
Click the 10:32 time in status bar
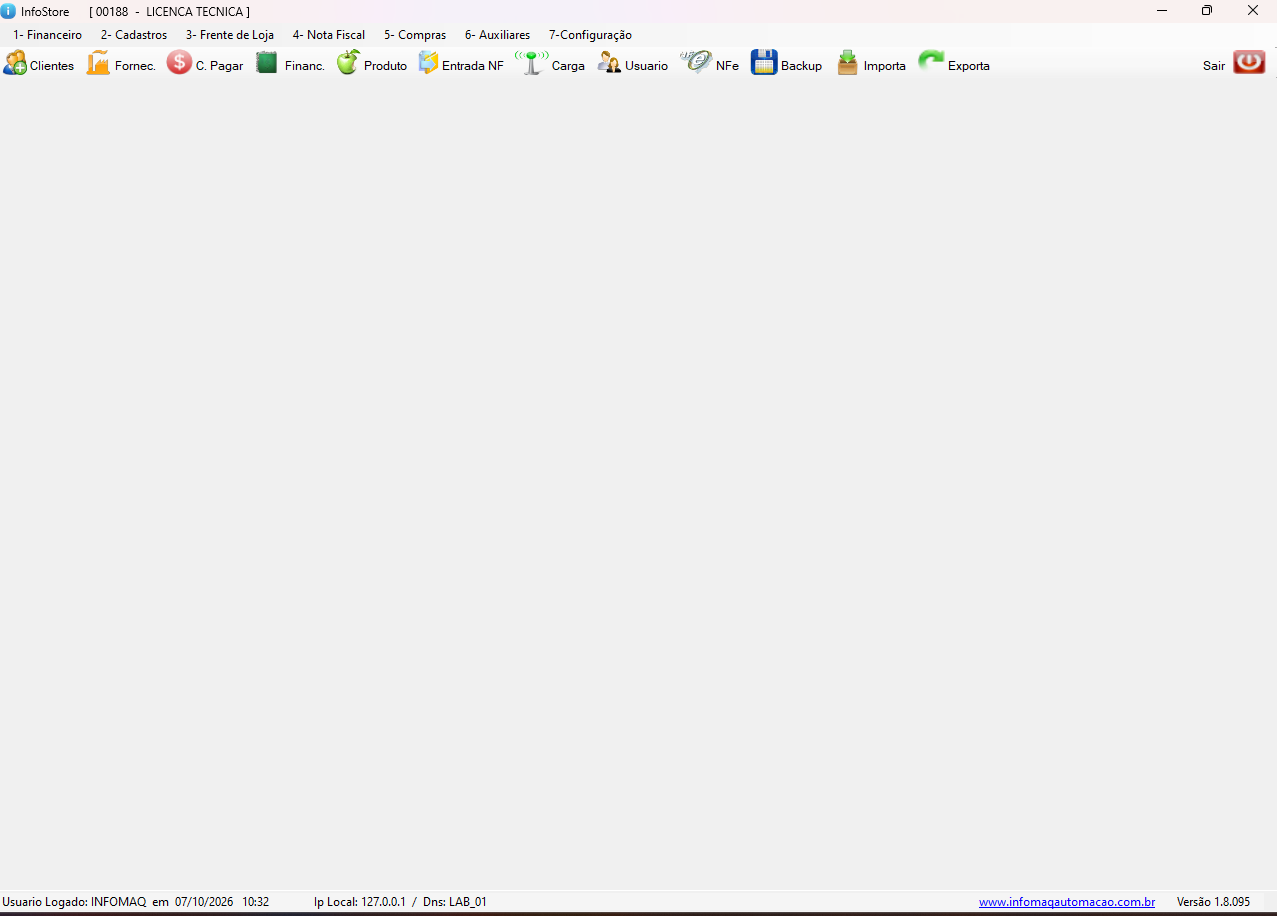[x=256, y=902]
